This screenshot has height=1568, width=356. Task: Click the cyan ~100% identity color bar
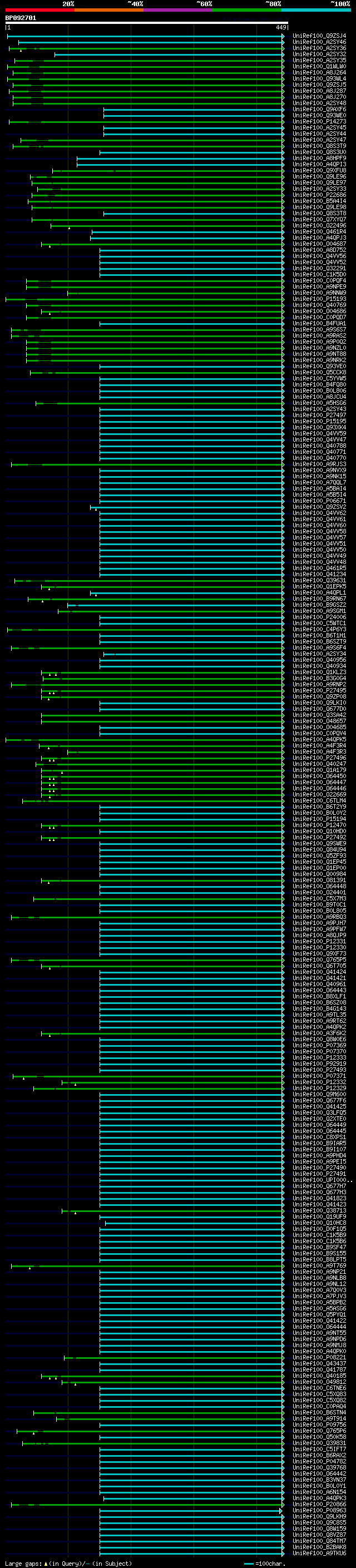pos(316,10)
